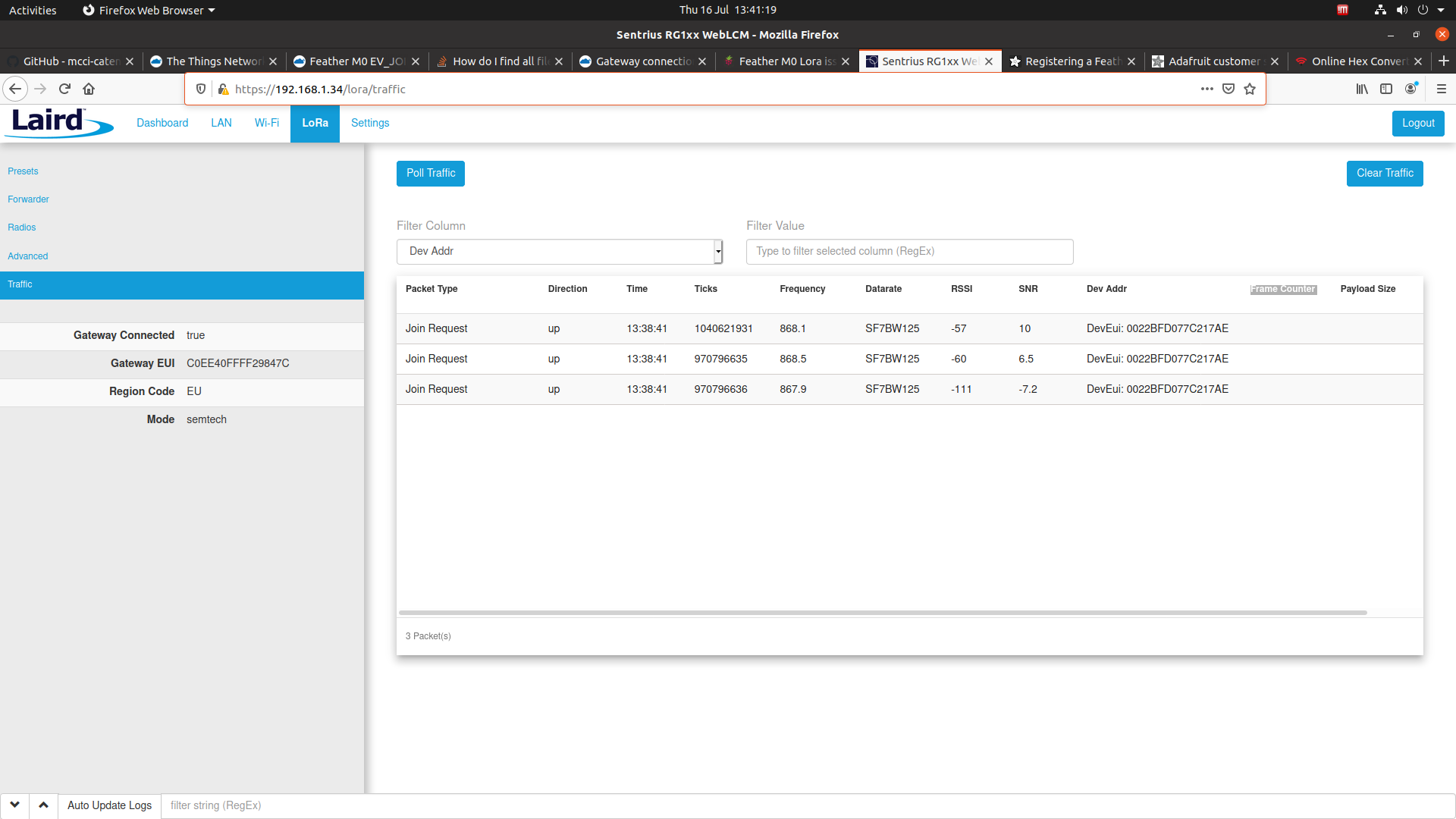Screen dimensions: 1456x819
Task: Click the tracking protection shield icon
Action: 201,89
